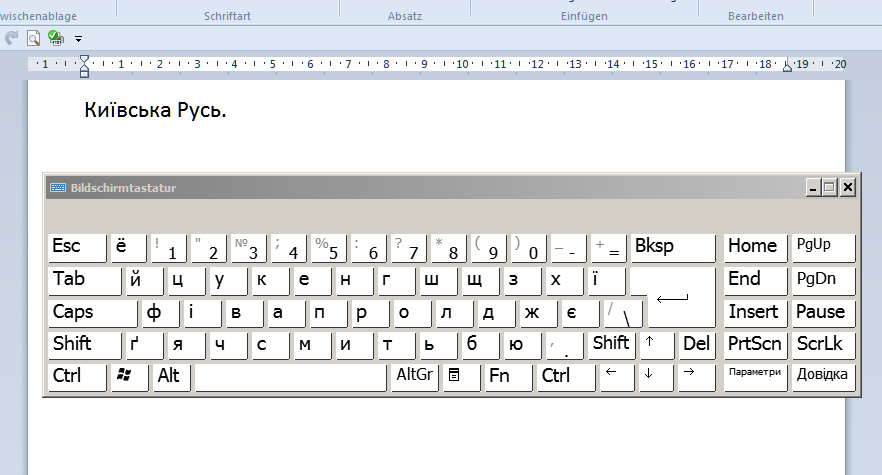
Task: Click the period comma key
Action: (564, 345)
